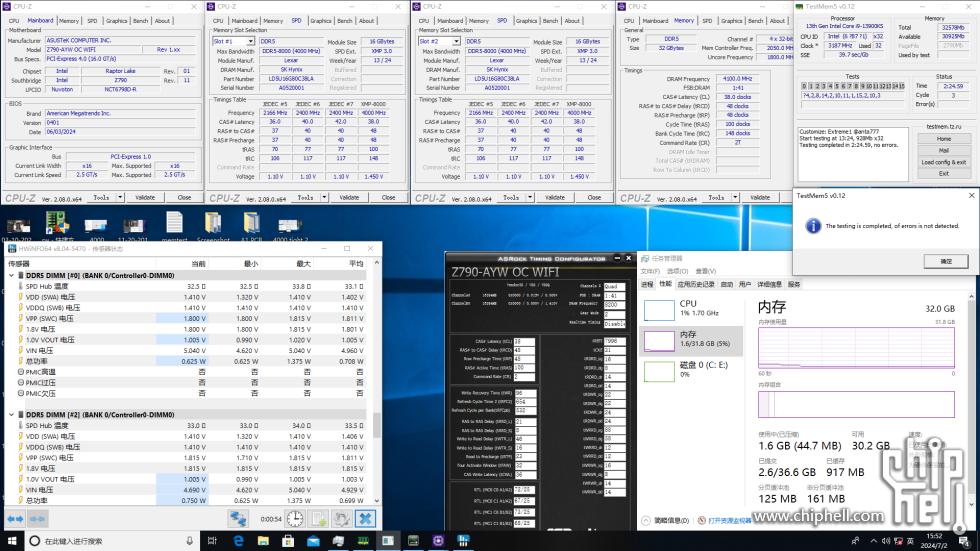Image resolution: width=980 pixels, height=551 pixels.
Task: Open Mail app from the taskbar
Action: pos(313,540)
